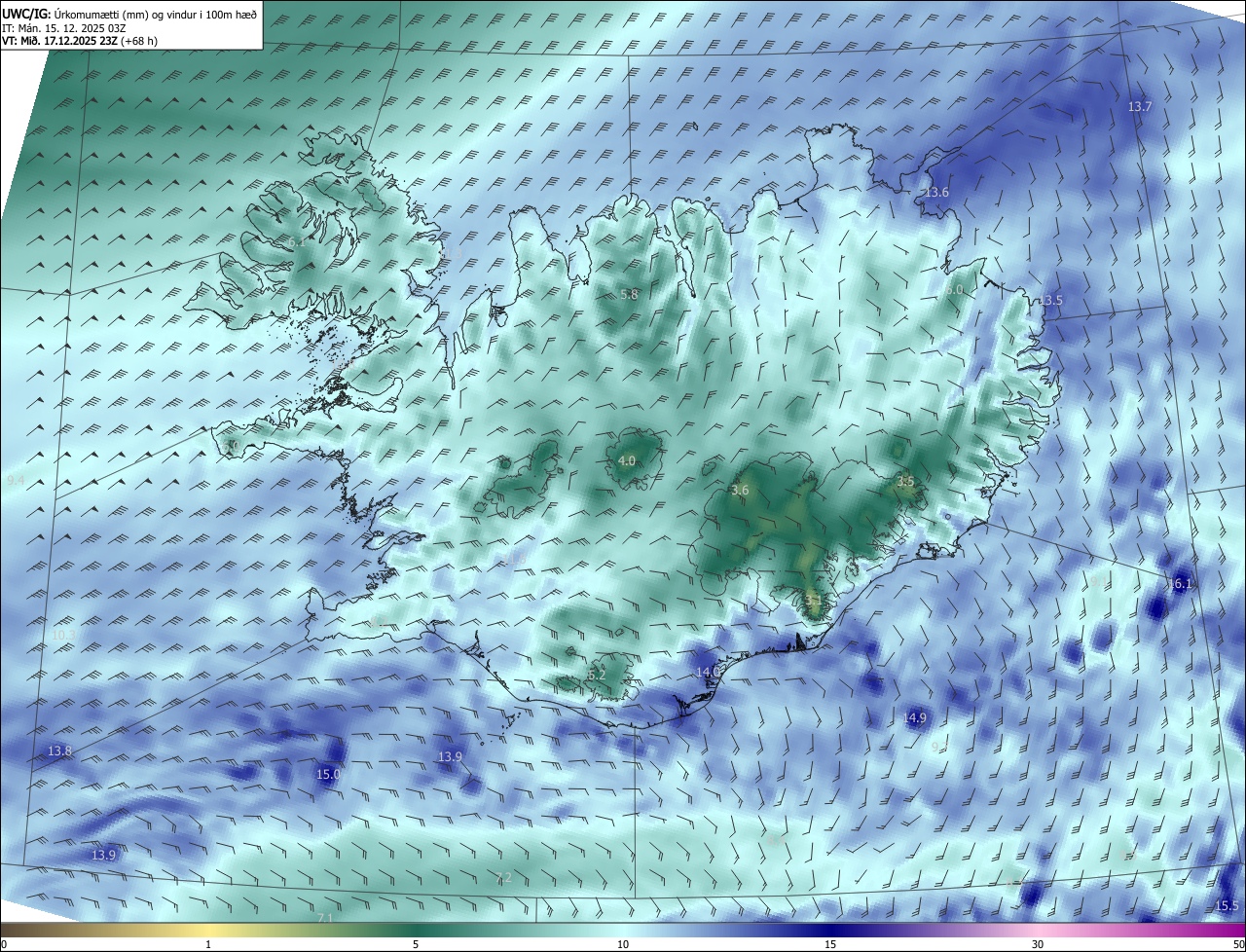
Task: Click the 6.1 value label on the map
Action: point(296,241)
